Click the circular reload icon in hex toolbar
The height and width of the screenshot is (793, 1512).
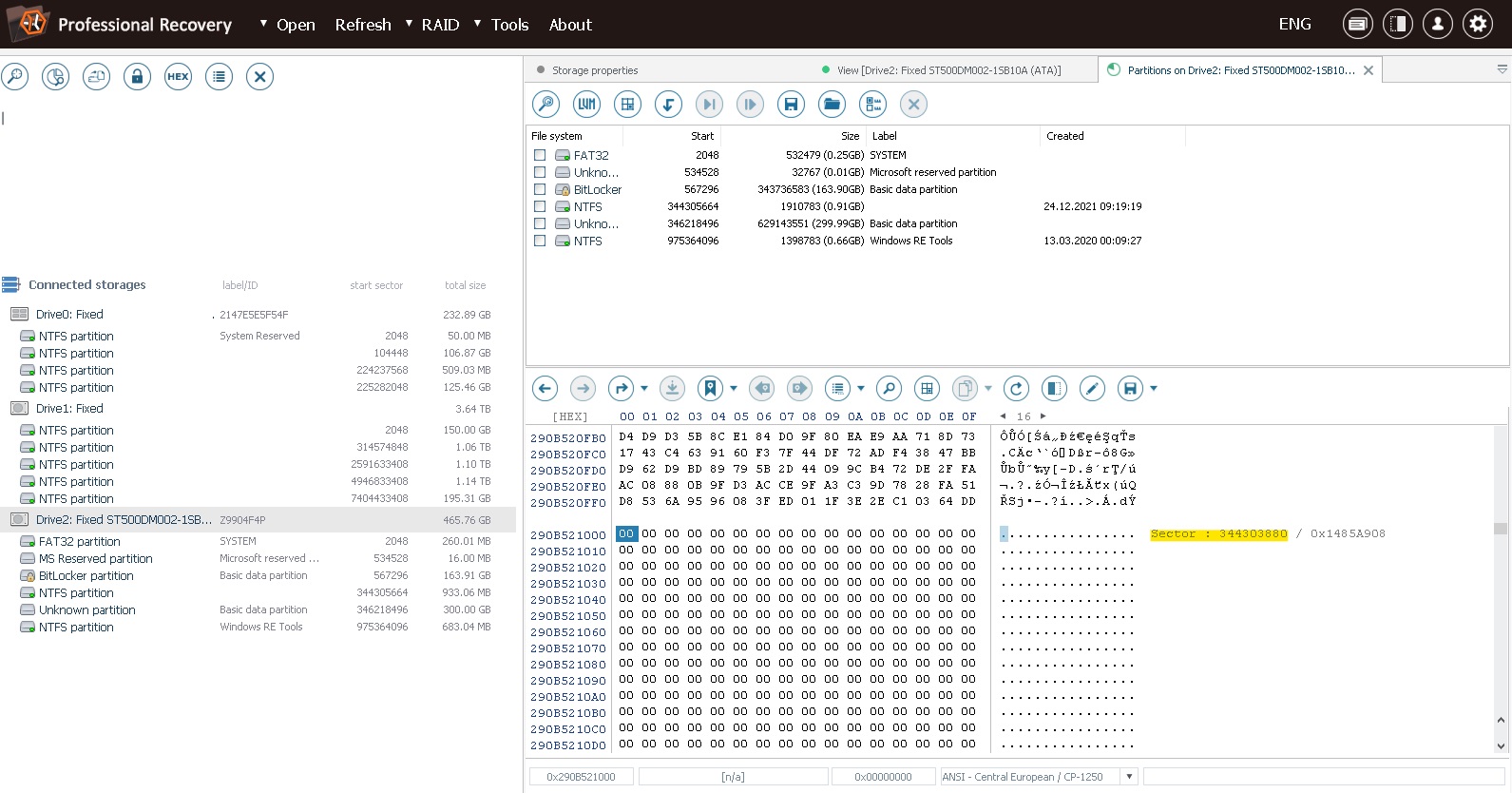[1016, 388]
